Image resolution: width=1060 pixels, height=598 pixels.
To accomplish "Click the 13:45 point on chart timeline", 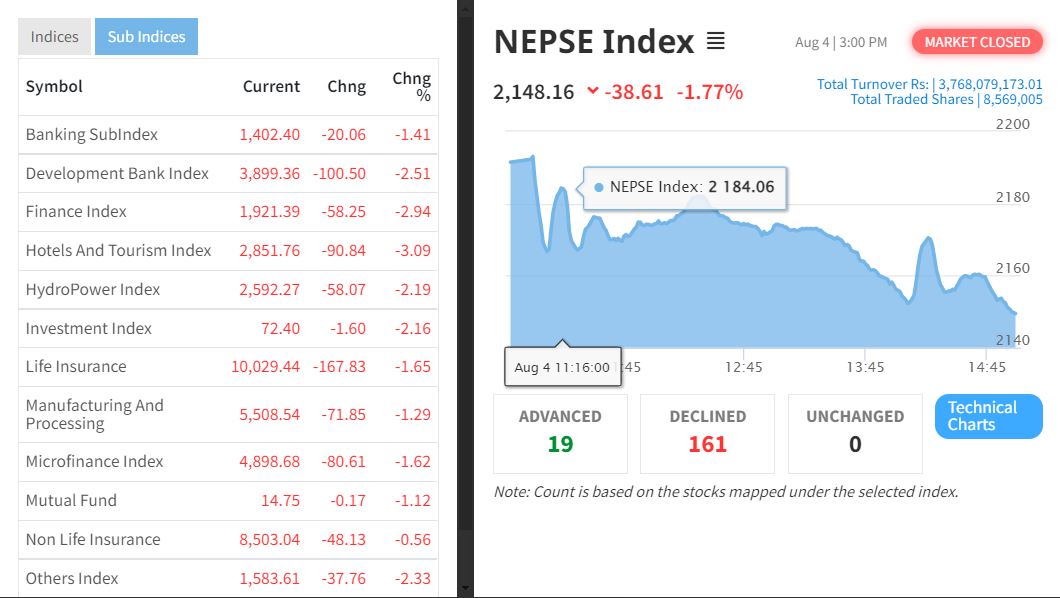I will pos(865,367).
